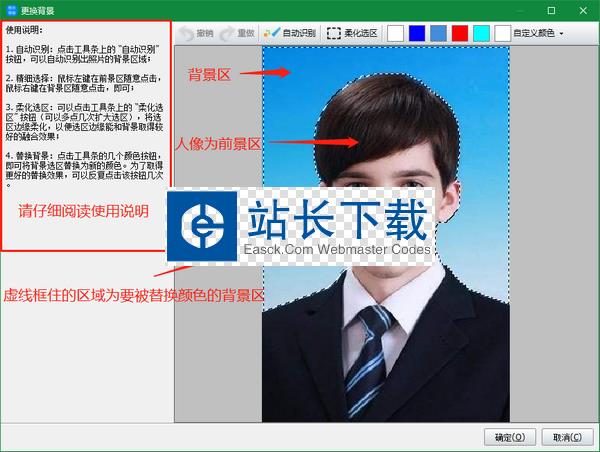Choose the dark blue color swatch
The width and height of the screenshot is (600, 452).
417,33
